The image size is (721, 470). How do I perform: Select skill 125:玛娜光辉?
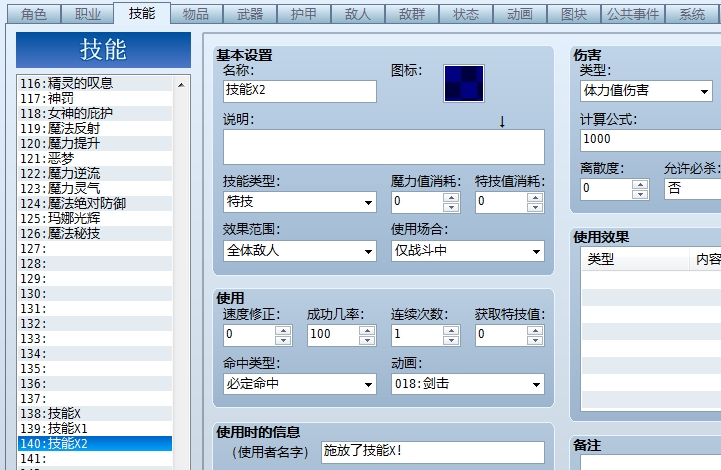click(95, 218)
